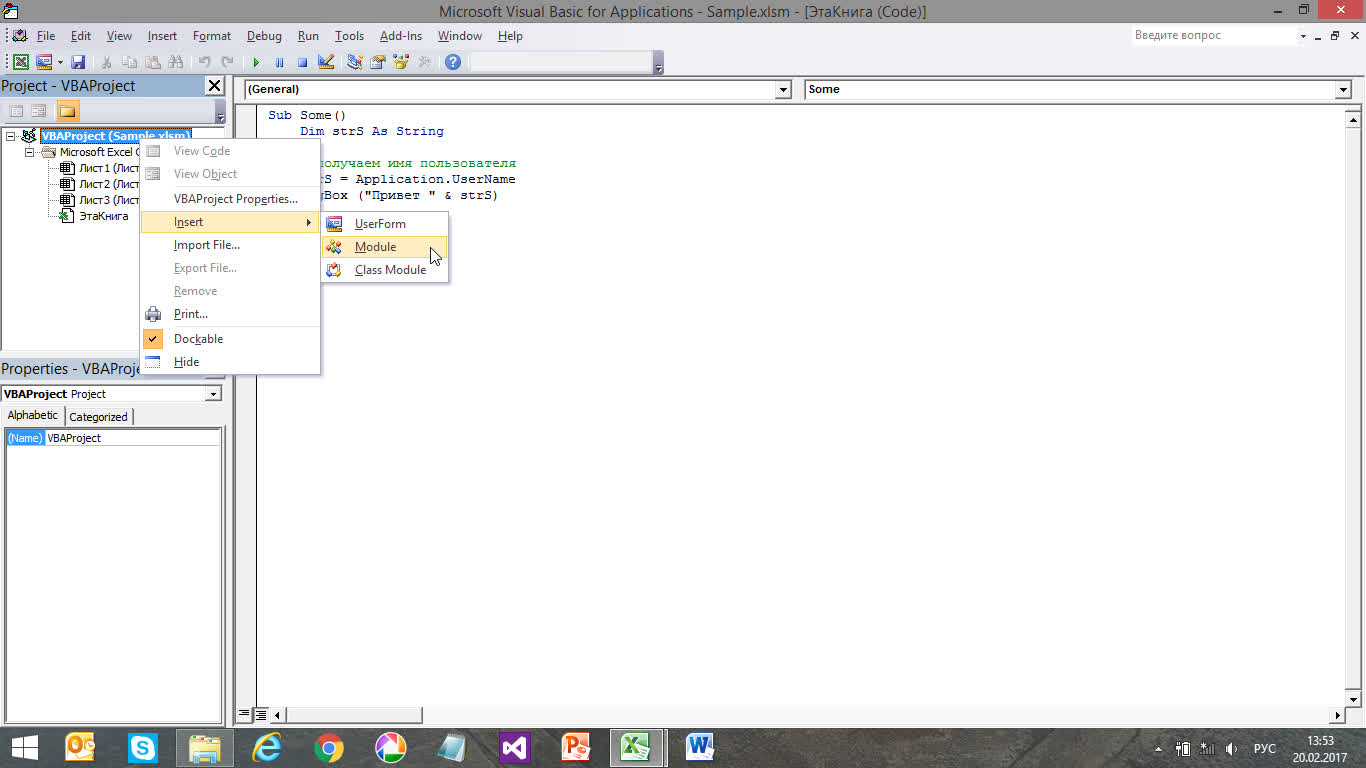This screenshot has width=1366, height=768.
Task: Switch to the Categorized tab
Action: (x=98, y=417)
